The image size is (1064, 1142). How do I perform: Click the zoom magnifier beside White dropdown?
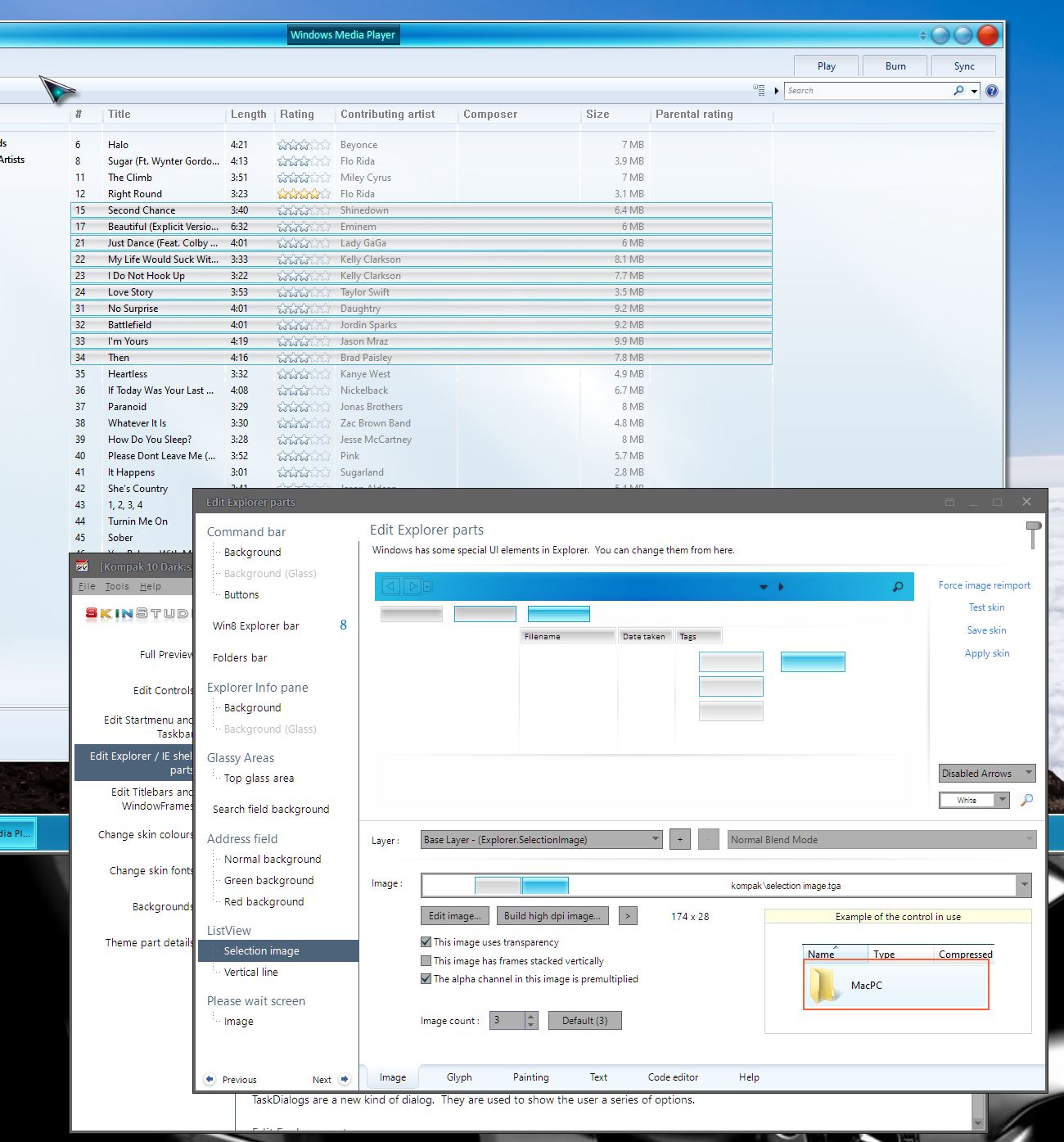[1027, 800]
